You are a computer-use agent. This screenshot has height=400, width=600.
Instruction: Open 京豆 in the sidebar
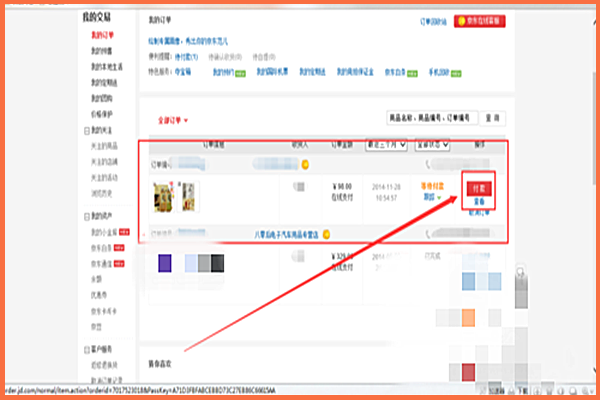coord(96,327)
